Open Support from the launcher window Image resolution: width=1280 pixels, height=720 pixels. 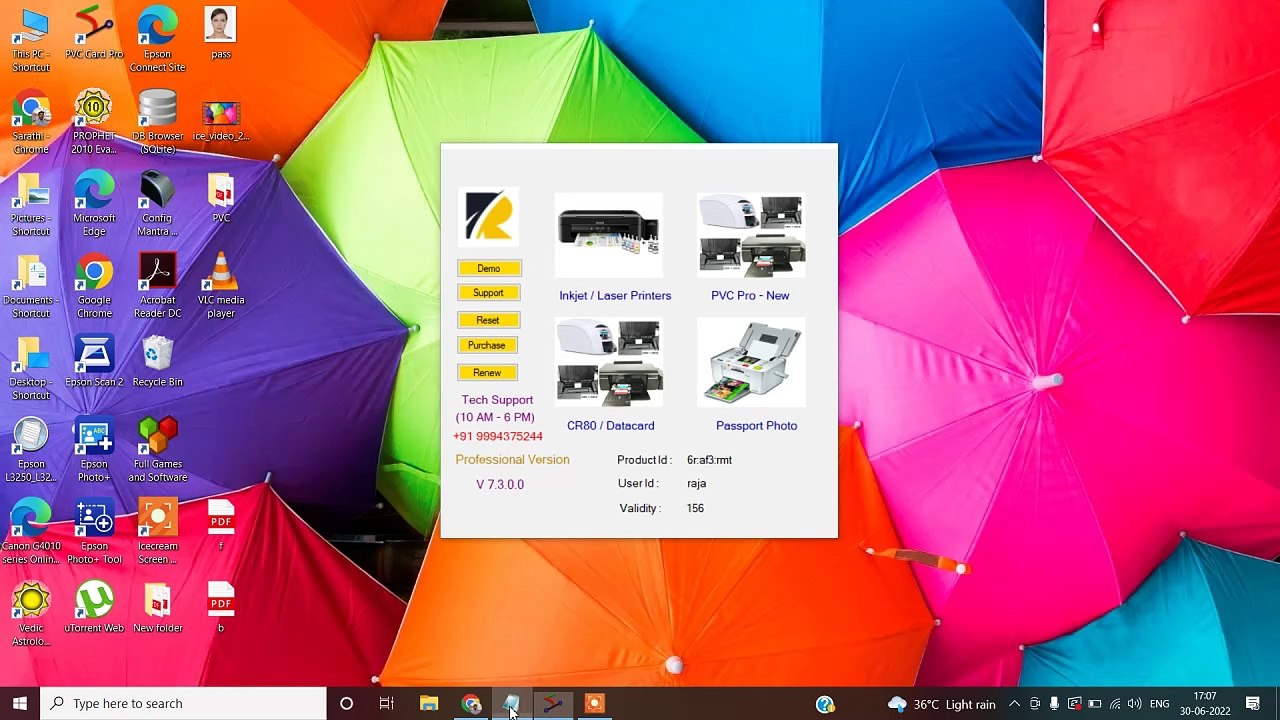[x=489, y=293]
